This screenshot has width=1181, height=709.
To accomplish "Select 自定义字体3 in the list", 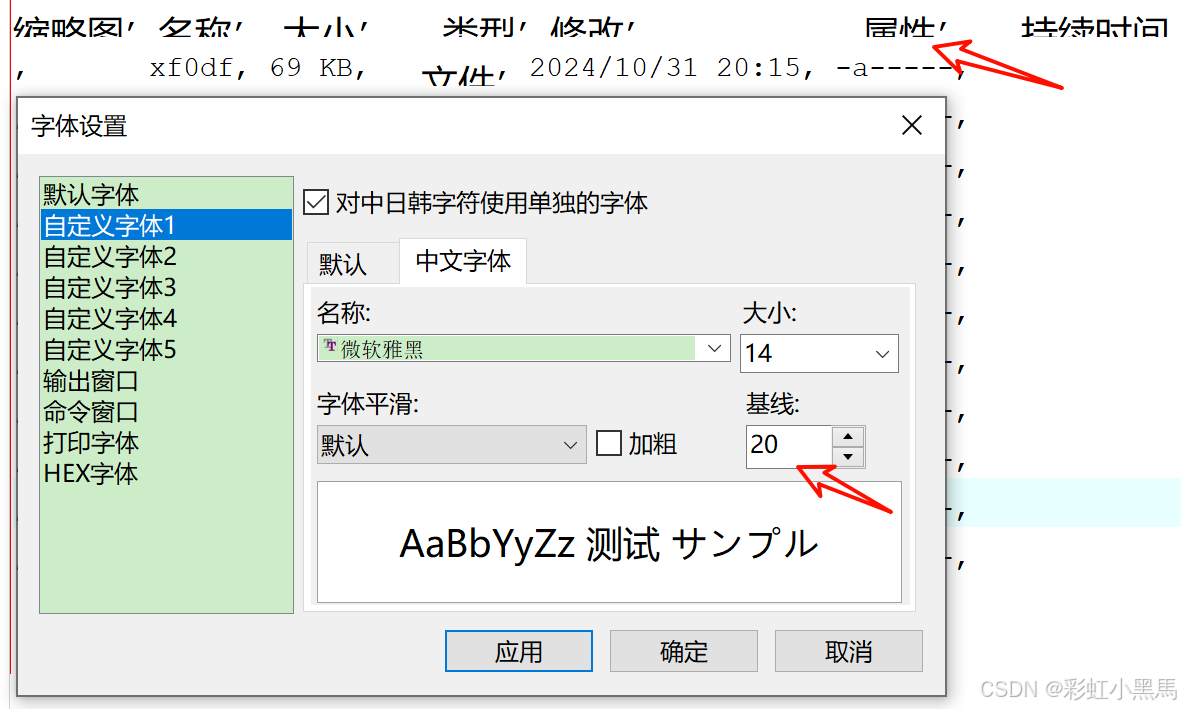I will click(x=166, y=287).
